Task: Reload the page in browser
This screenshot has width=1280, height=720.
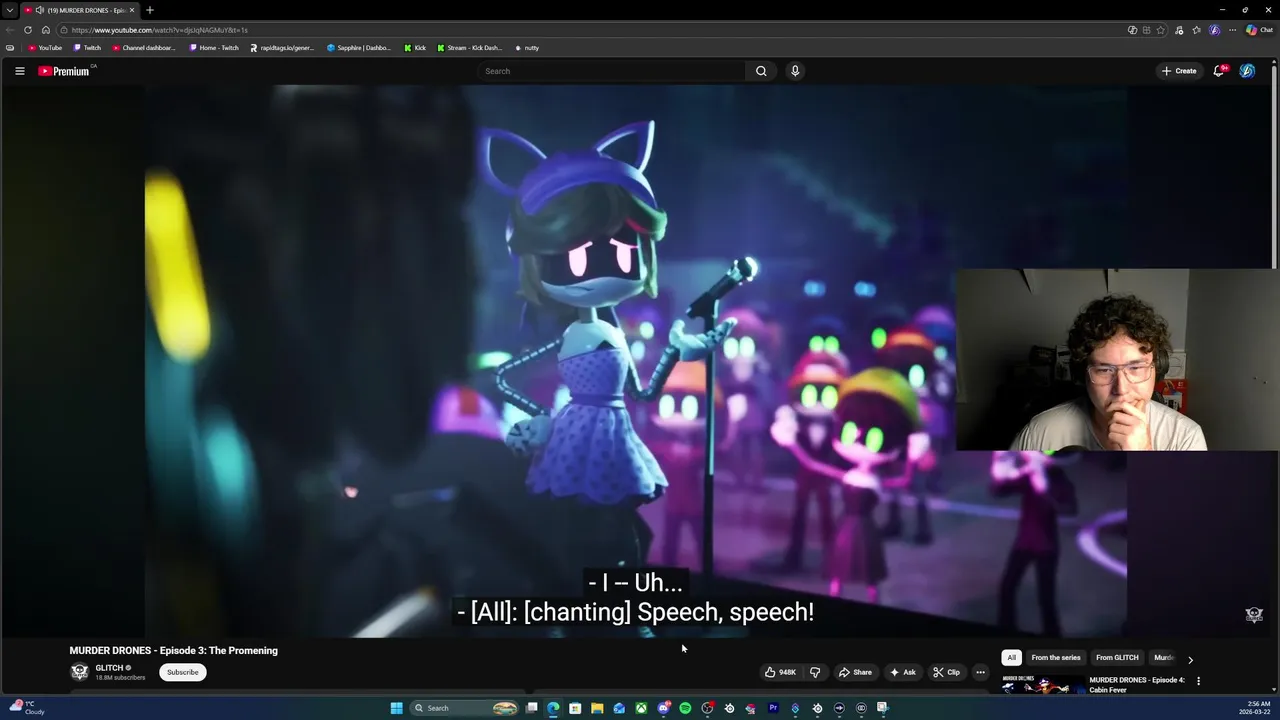Action: tap(28, 30)
